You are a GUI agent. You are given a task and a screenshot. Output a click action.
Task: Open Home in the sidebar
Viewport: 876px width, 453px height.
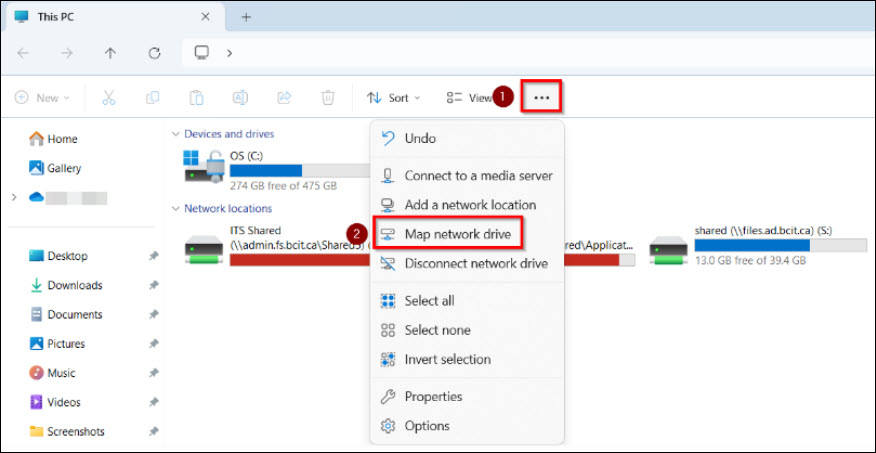click(53, 139)
